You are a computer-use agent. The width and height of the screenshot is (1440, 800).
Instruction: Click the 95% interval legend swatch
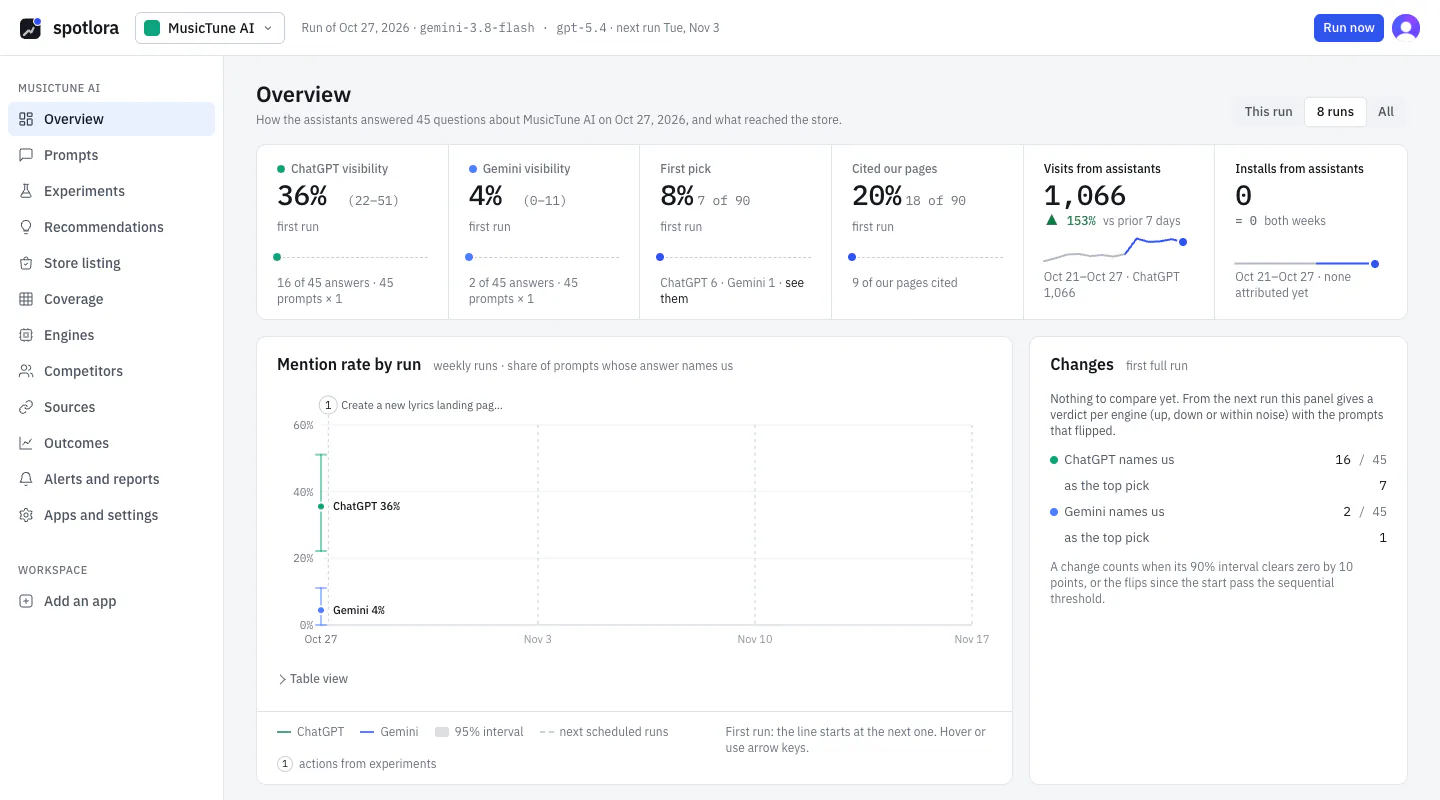tap(442, 732)
